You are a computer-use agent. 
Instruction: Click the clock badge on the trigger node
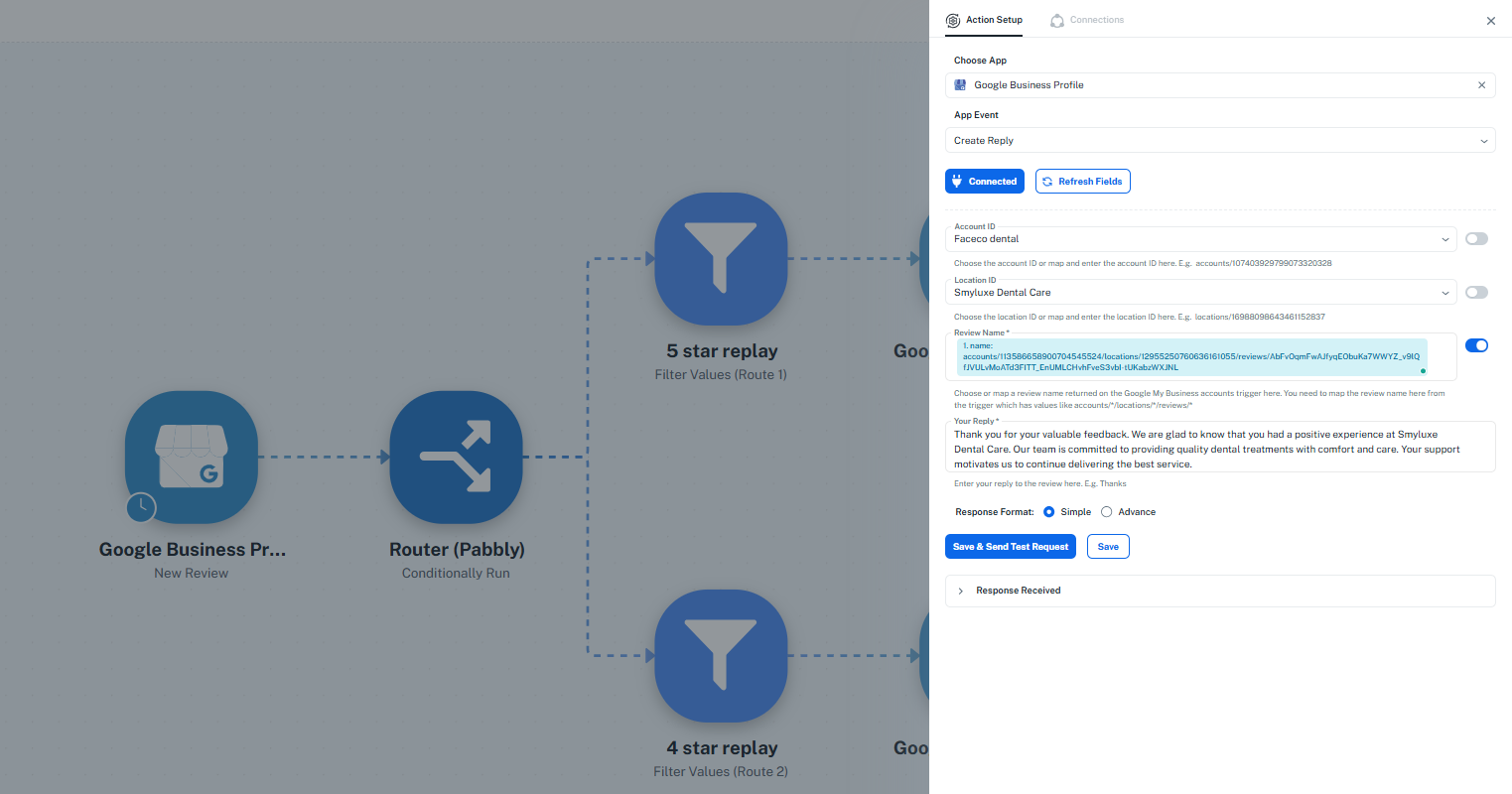pos(141,506)
